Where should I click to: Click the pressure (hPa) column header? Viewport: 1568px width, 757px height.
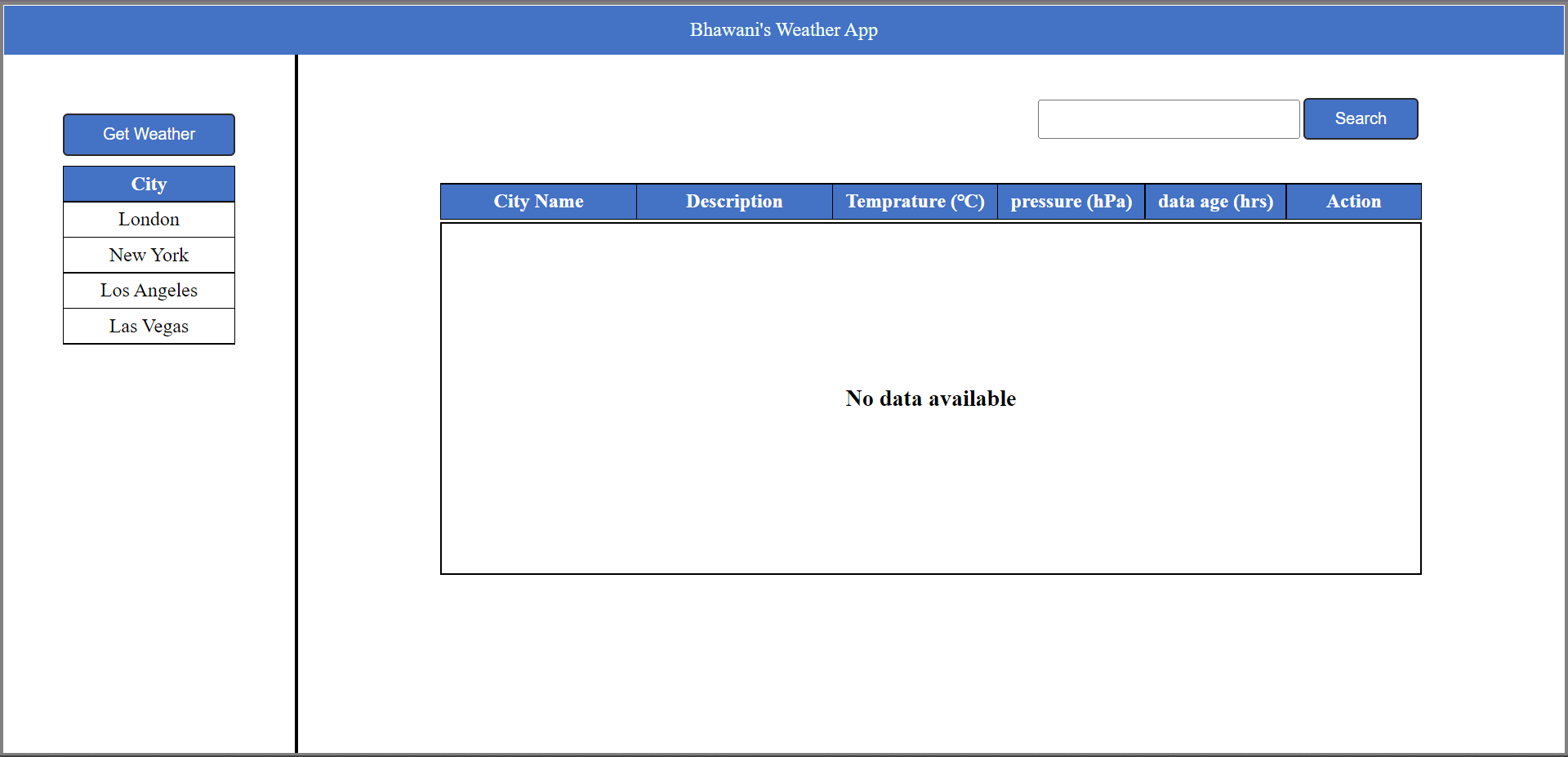[x=1071, y=201]
